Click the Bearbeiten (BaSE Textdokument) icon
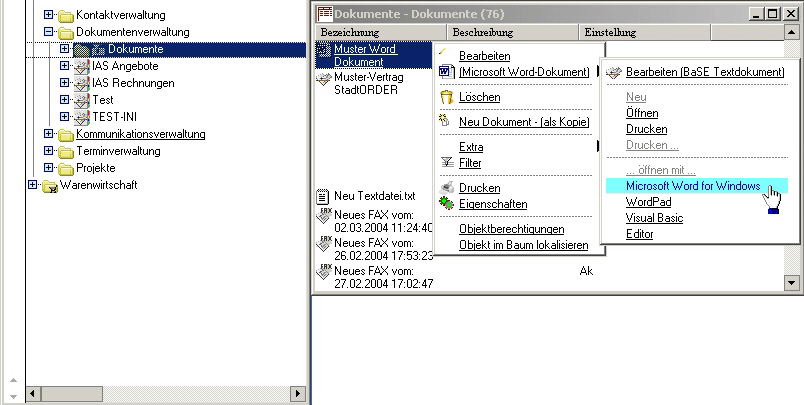 (x=613, y=72)
